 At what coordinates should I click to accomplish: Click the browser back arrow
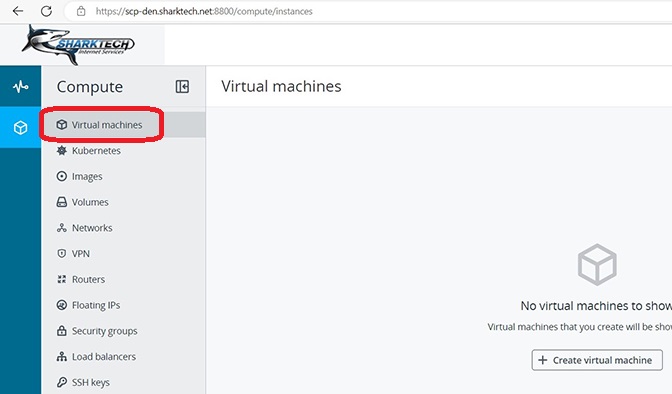click(18, 11)
